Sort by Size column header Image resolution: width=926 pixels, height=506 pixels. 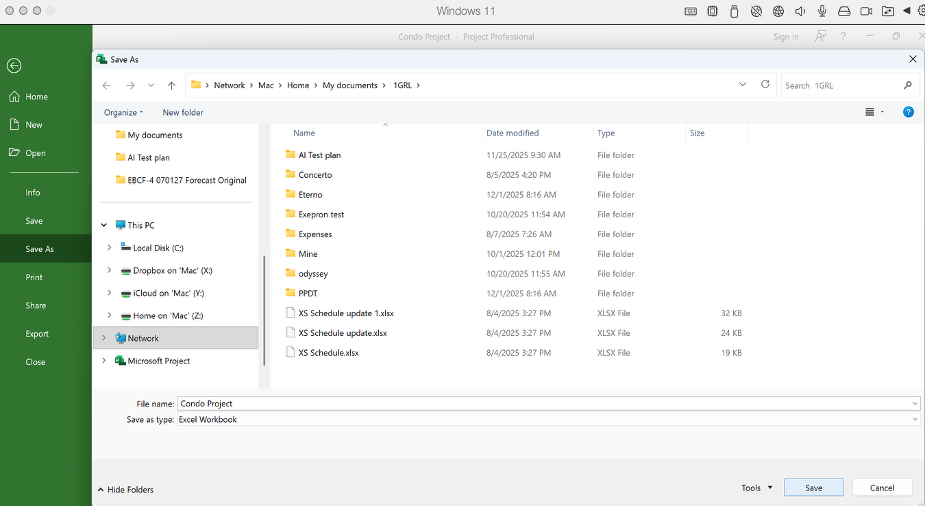coord(697,133)
